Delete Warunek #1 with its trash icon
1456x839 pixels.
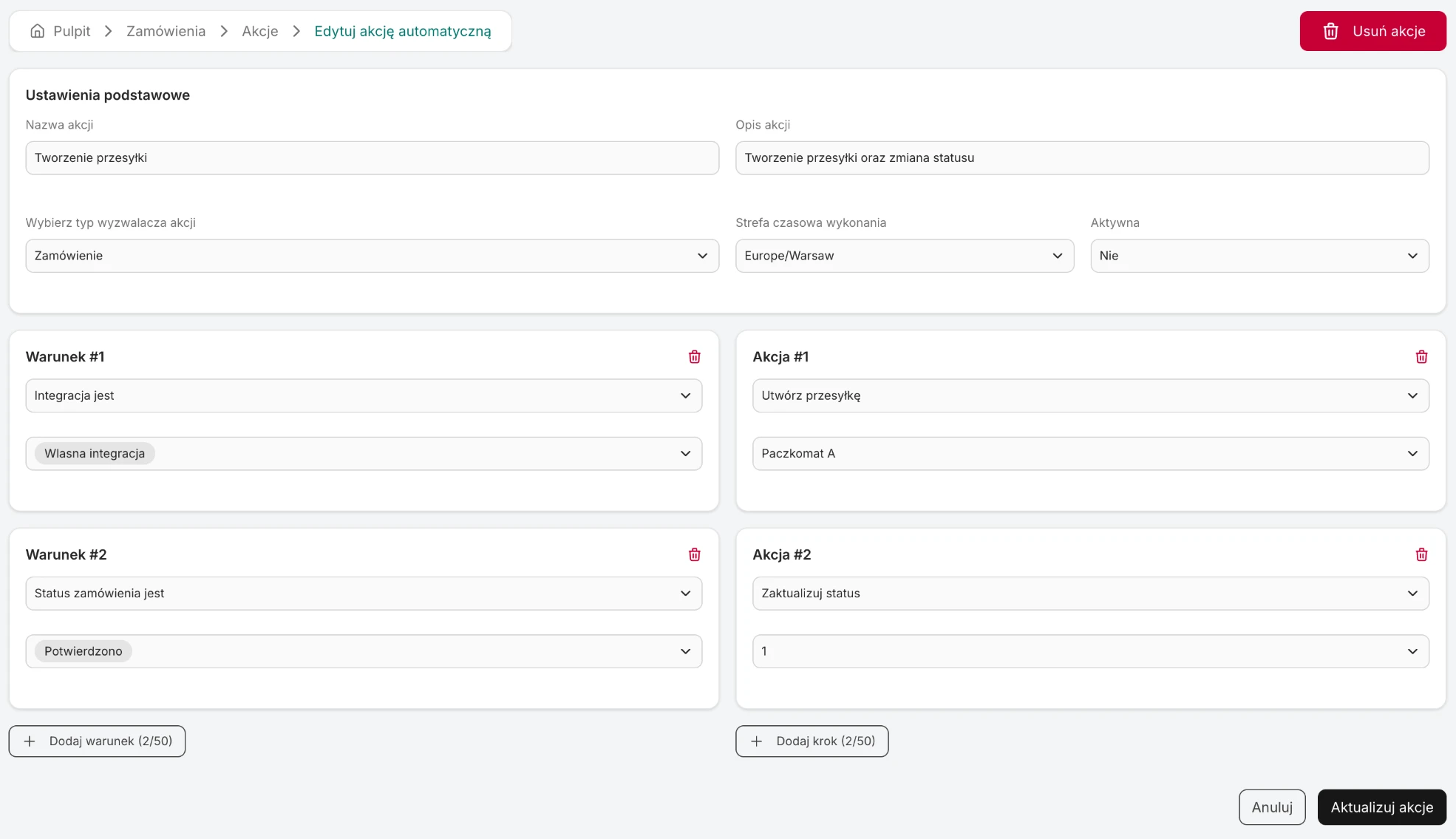tap(694, 357)
